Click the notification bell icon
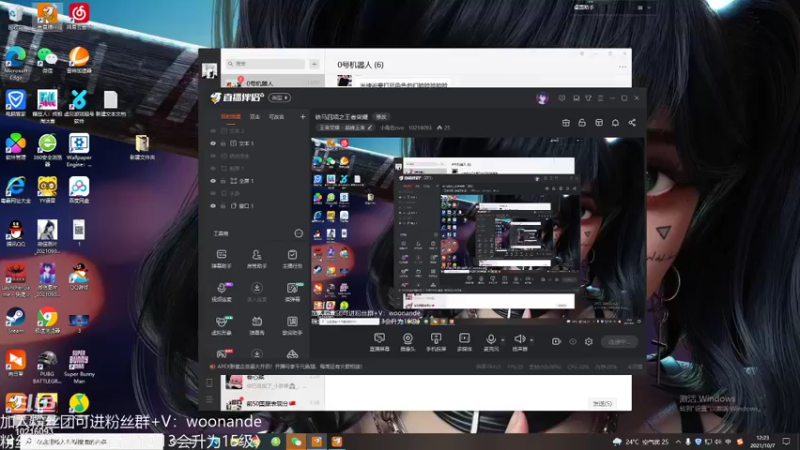 tap(615, 122)
